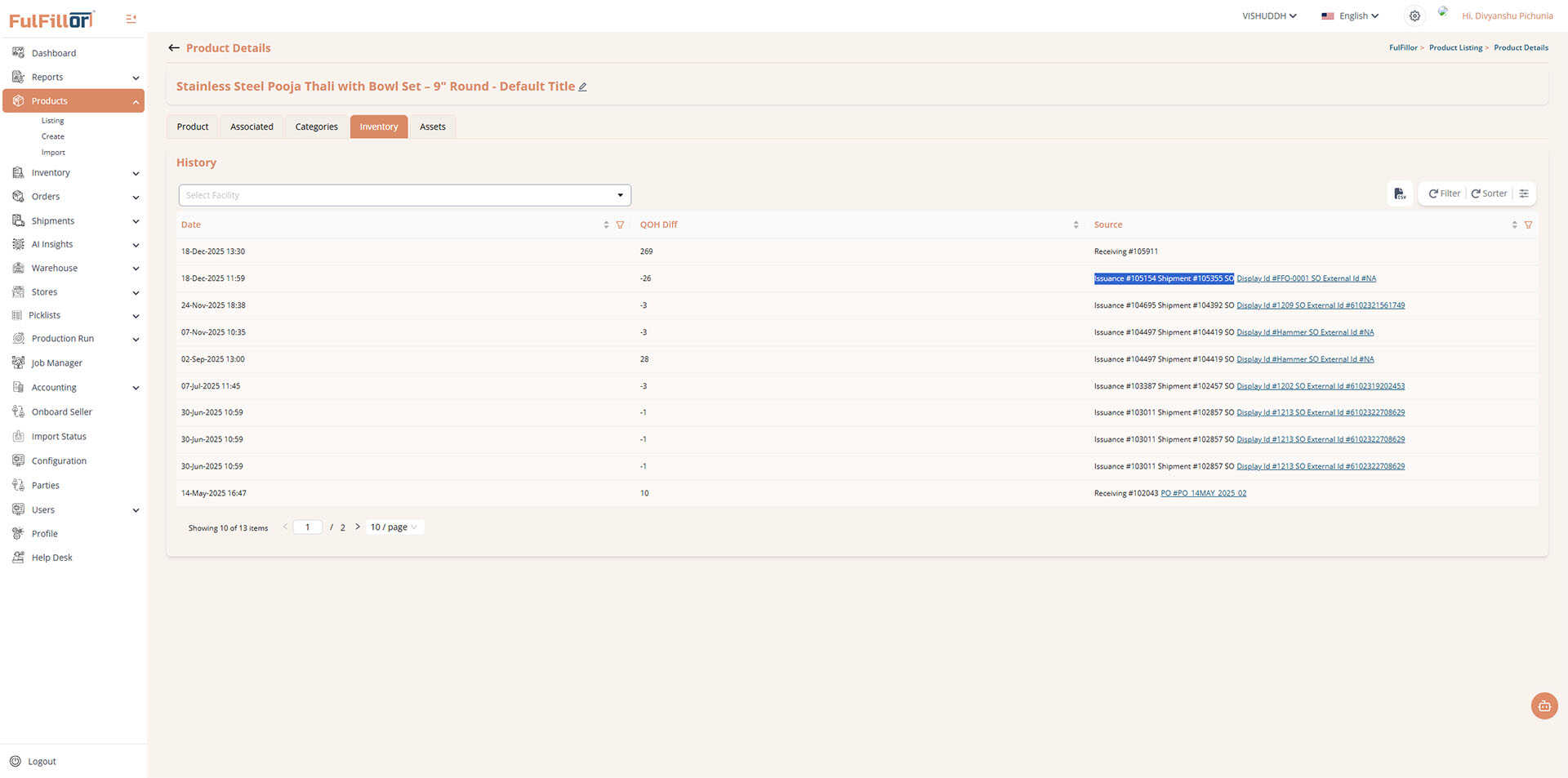Click the Logout icon
This screenshot has height=778, width=1568.
tap(15, 761)
